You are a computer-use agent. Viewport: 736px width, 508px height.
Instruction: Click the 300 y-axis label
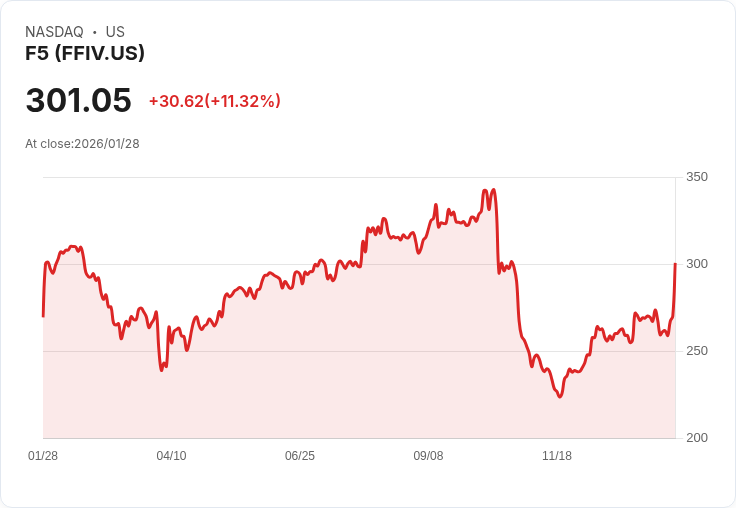click(696, 264)
